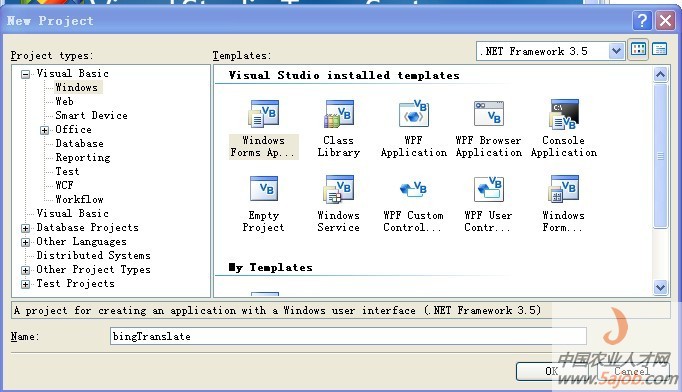This screenshot has height=392, width=682.
Task: Switch templates to small icons view
Action: pos(660,50)
